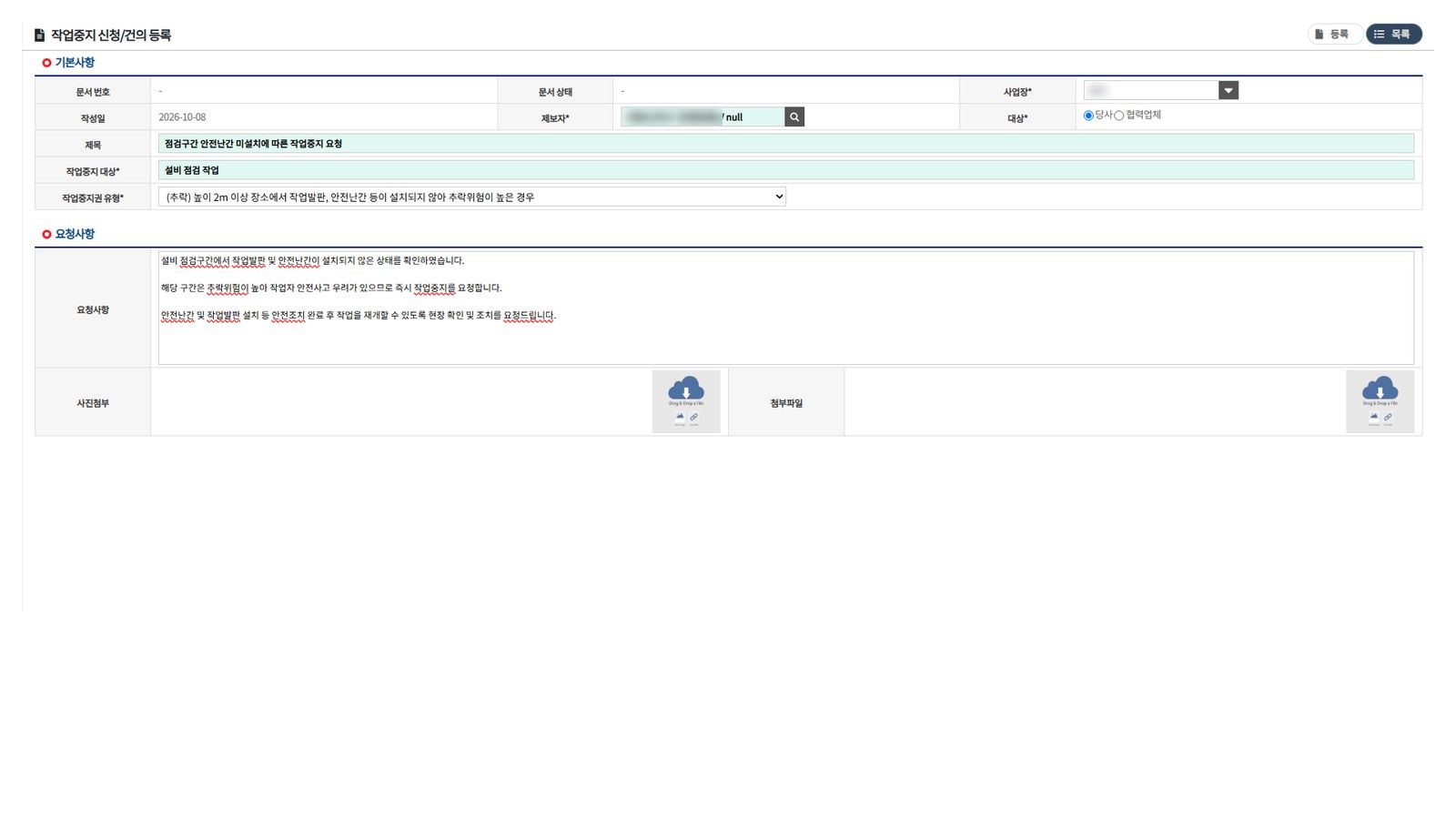
Task: Click the 문서 번호 label
Action: (x=93, y=92)
